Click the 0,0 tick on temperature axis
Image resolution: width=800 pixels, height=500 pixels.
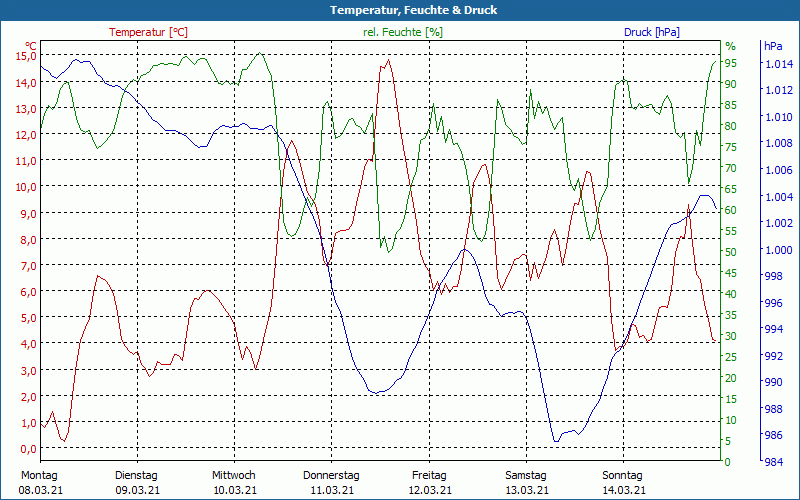(x=26, y=449)
